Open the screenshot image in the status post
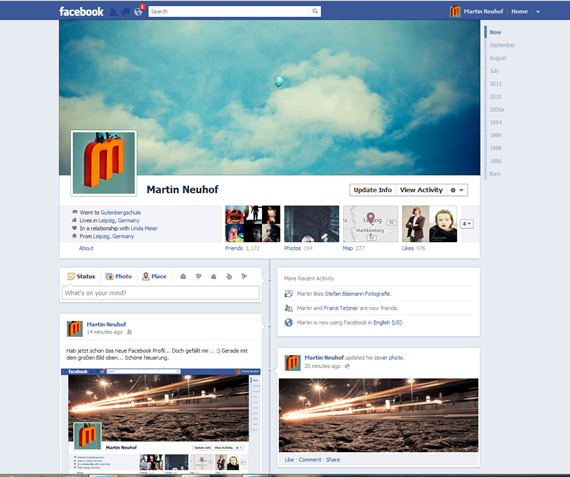 click(x=161, y=421)
